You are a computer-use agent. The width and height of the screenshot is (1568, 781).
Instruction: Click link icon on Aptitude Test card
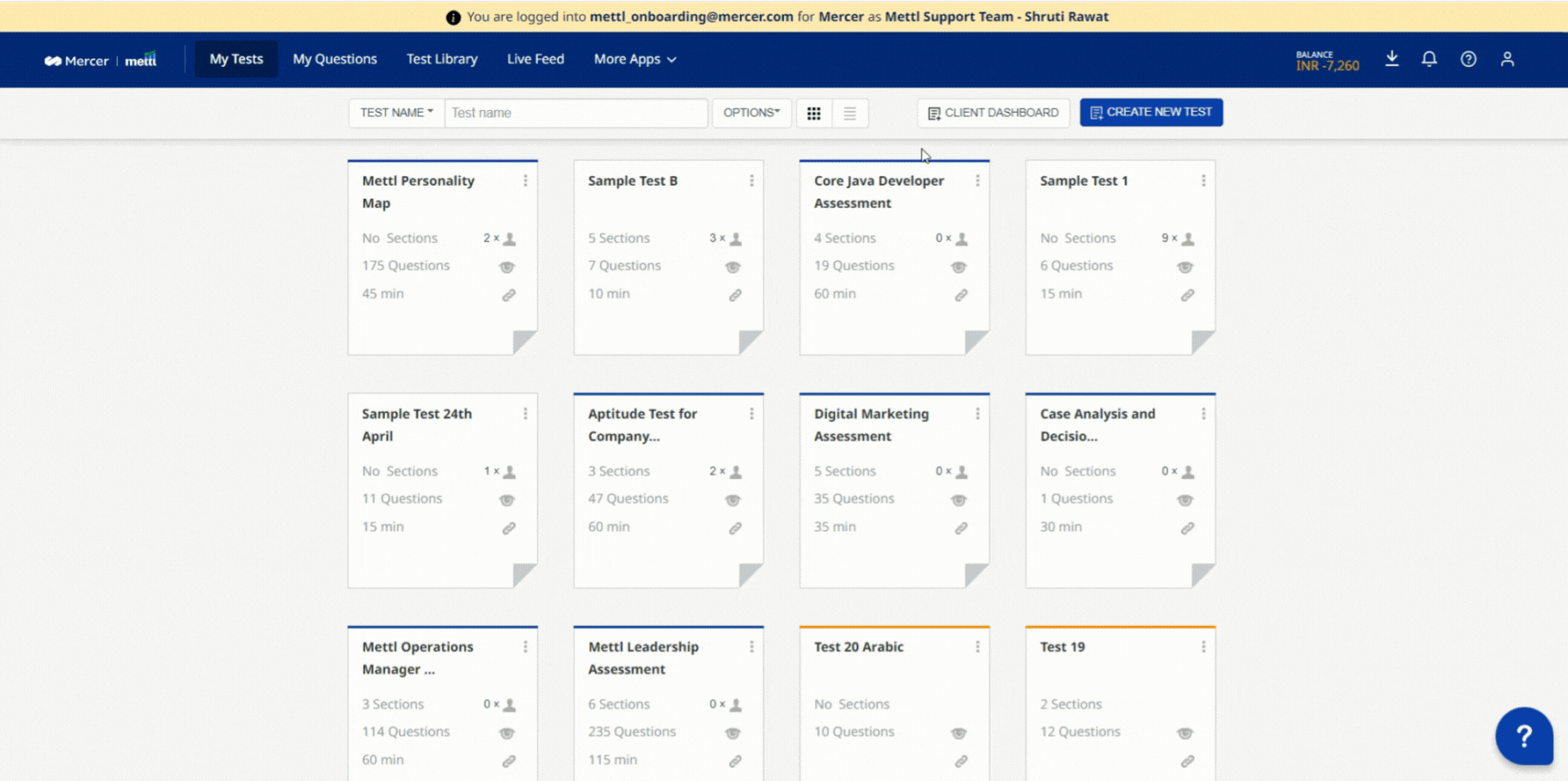(735, 528)
